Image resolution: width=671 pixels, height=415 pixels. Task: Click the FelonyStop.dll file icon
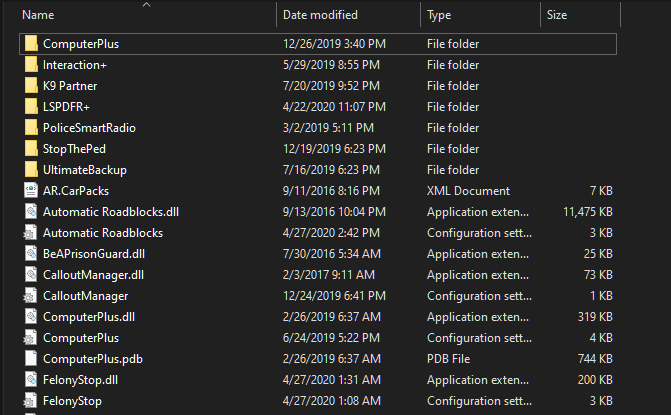click(x=31, y=380)
